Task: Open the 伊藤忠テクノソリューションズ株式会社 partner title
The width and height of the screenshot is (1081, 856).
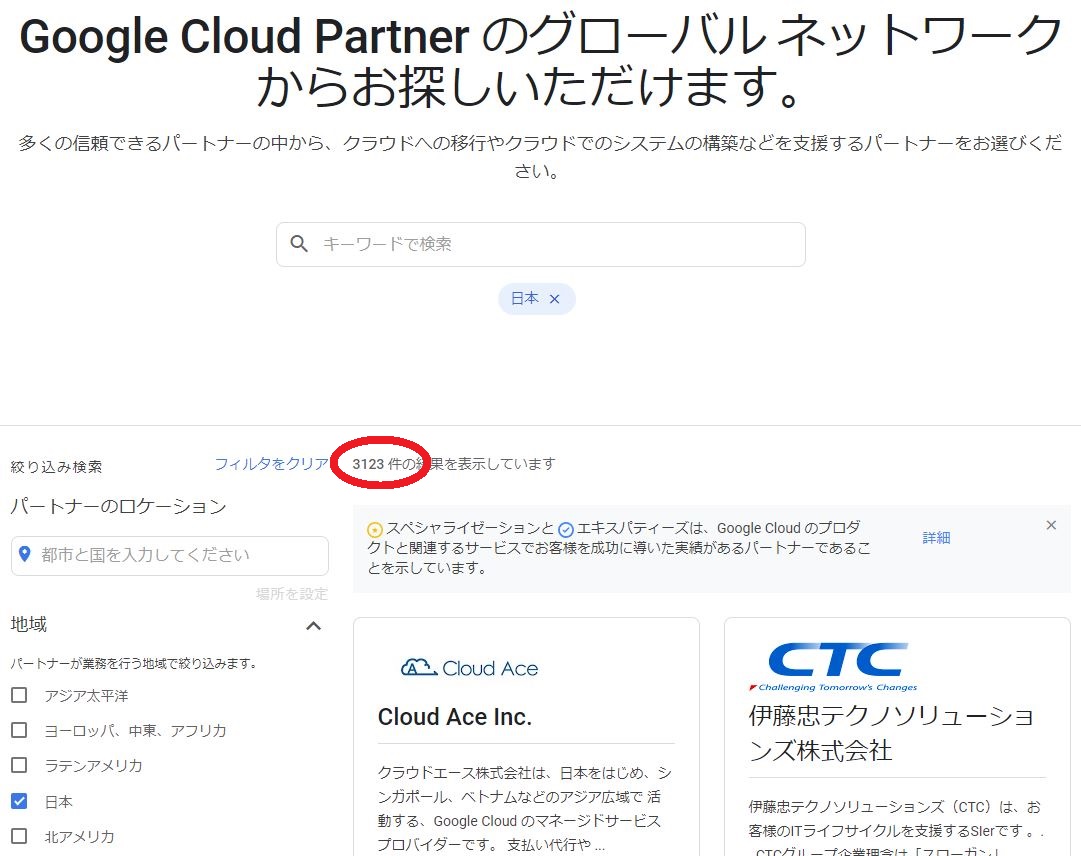Action: [891, 733]
